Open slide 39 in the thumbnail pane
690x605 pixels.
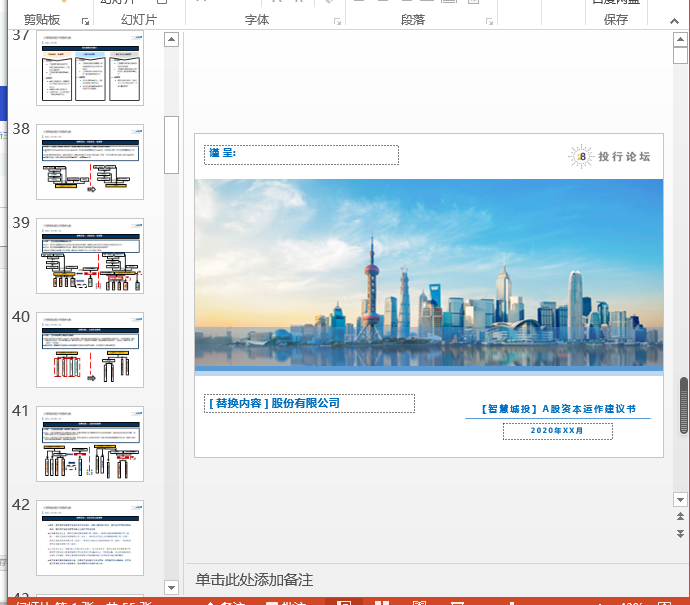pyautogui.click(x=90, y=256)
